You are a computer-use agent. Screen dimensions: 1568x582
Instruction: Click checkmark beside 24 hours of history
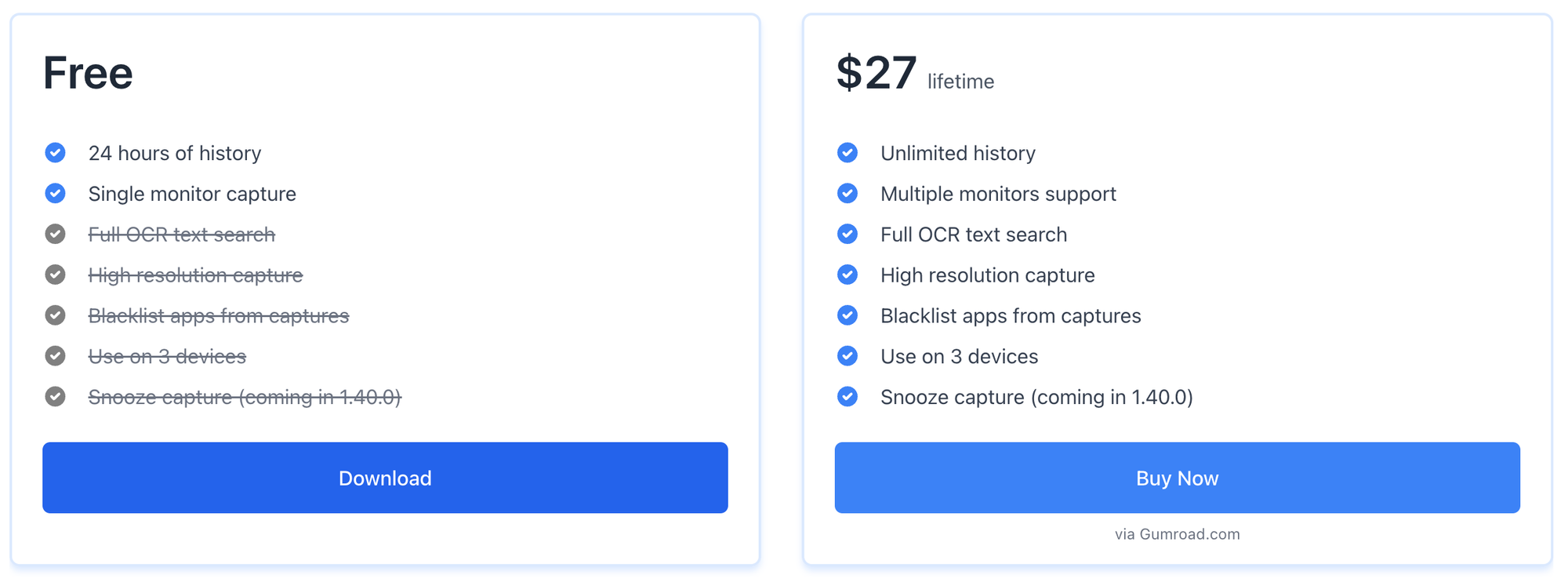pos(55,152)
